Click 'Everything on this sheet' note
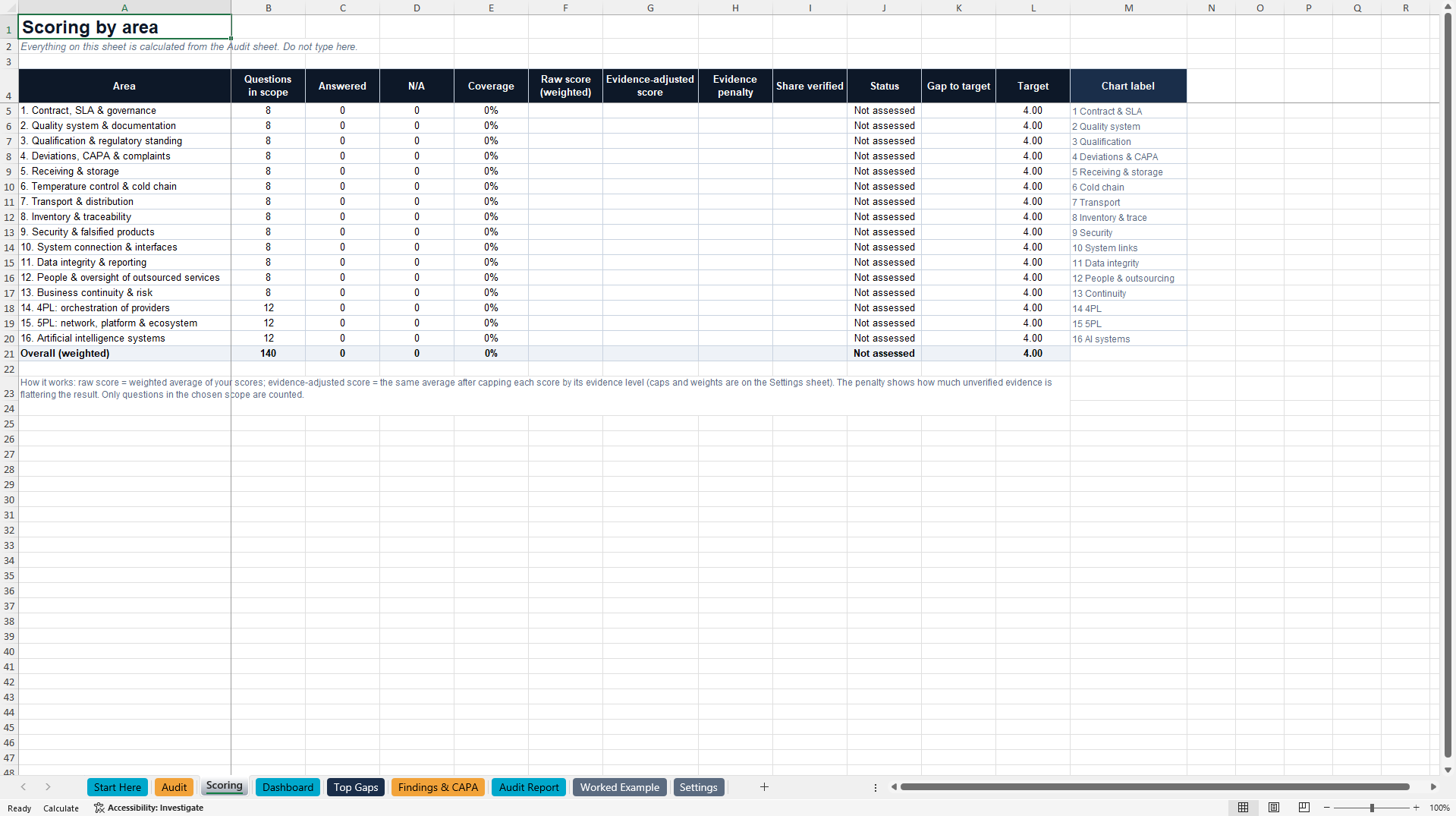This screenshot has width=1456, height=816. [189, 47]
